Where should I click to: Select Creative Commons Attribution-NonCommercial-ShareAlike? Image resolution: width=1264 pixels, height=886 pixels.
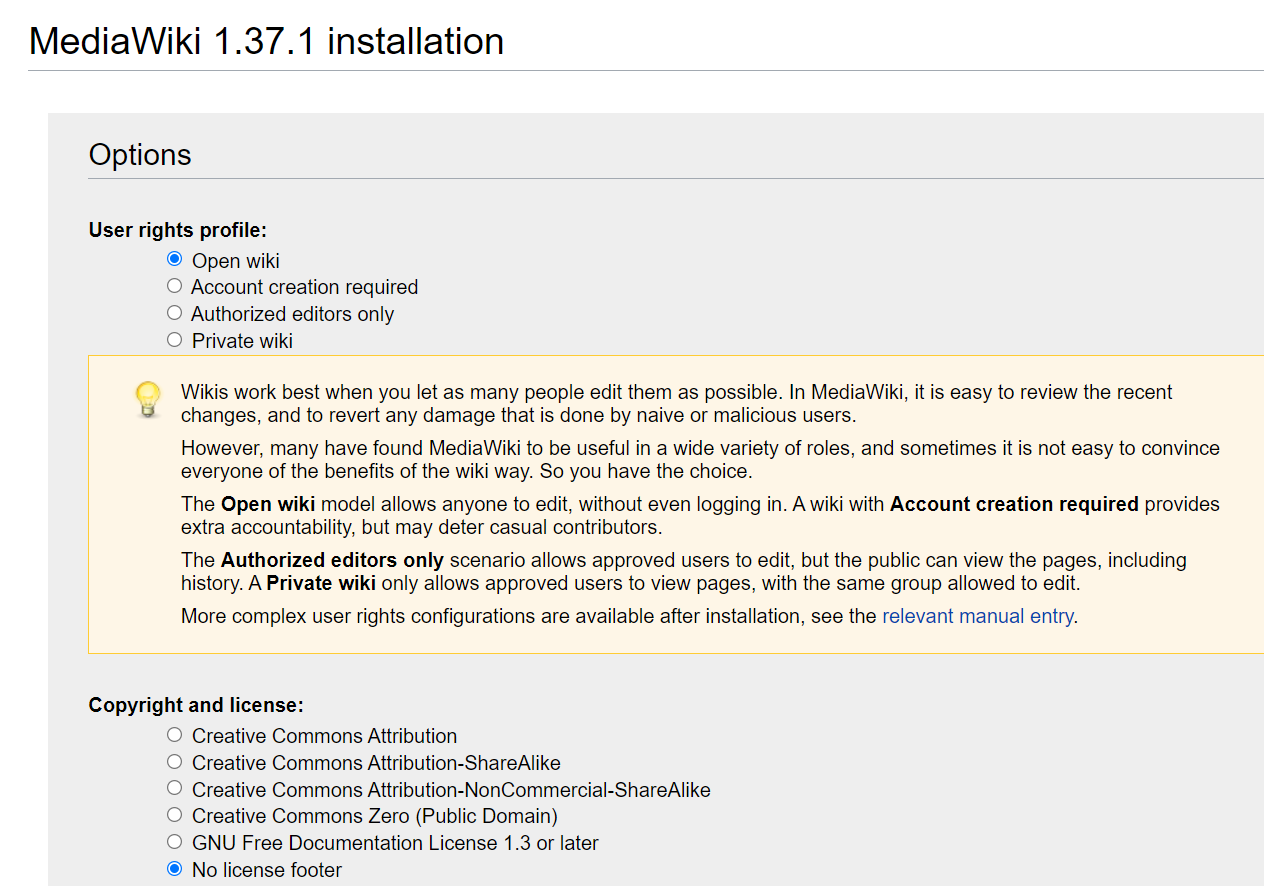(x=174, y=788)
